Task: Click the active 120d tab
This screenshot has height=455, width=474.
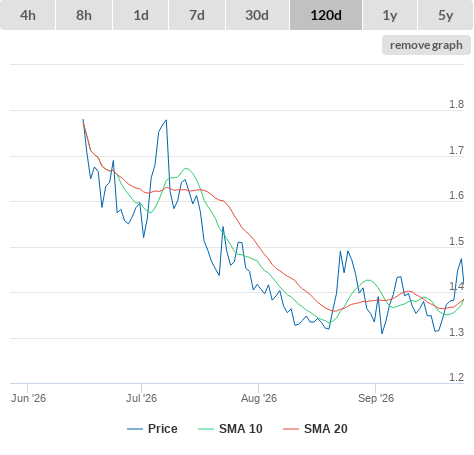Action: point(326,15)
